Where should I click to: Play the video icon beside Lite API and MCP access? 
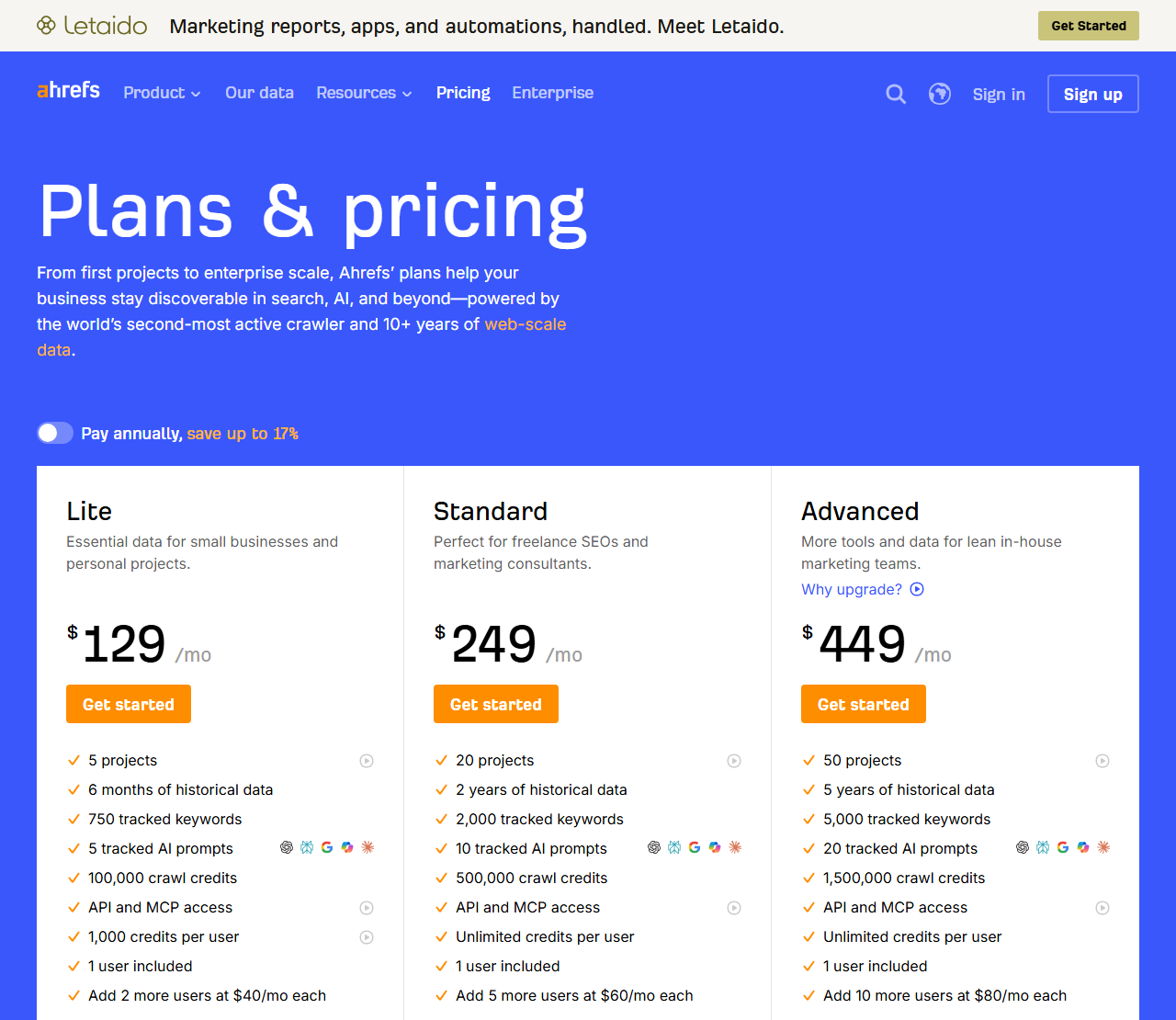(x=367, y=908)
